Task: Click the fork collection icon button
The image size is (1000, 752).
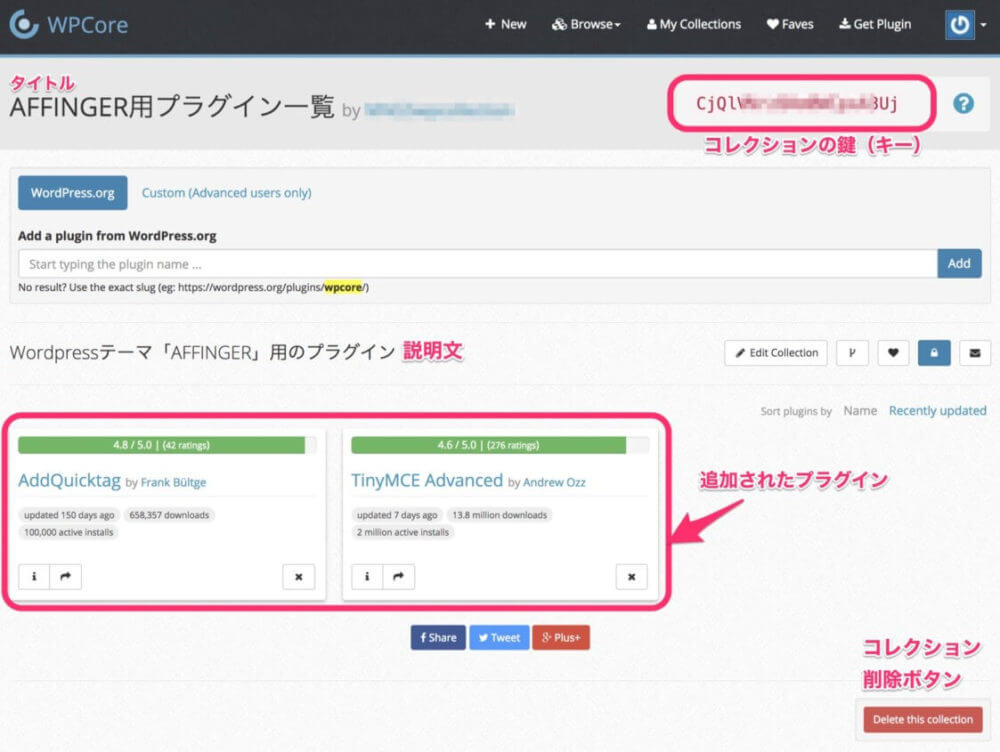Action: [x=852, y=353]
